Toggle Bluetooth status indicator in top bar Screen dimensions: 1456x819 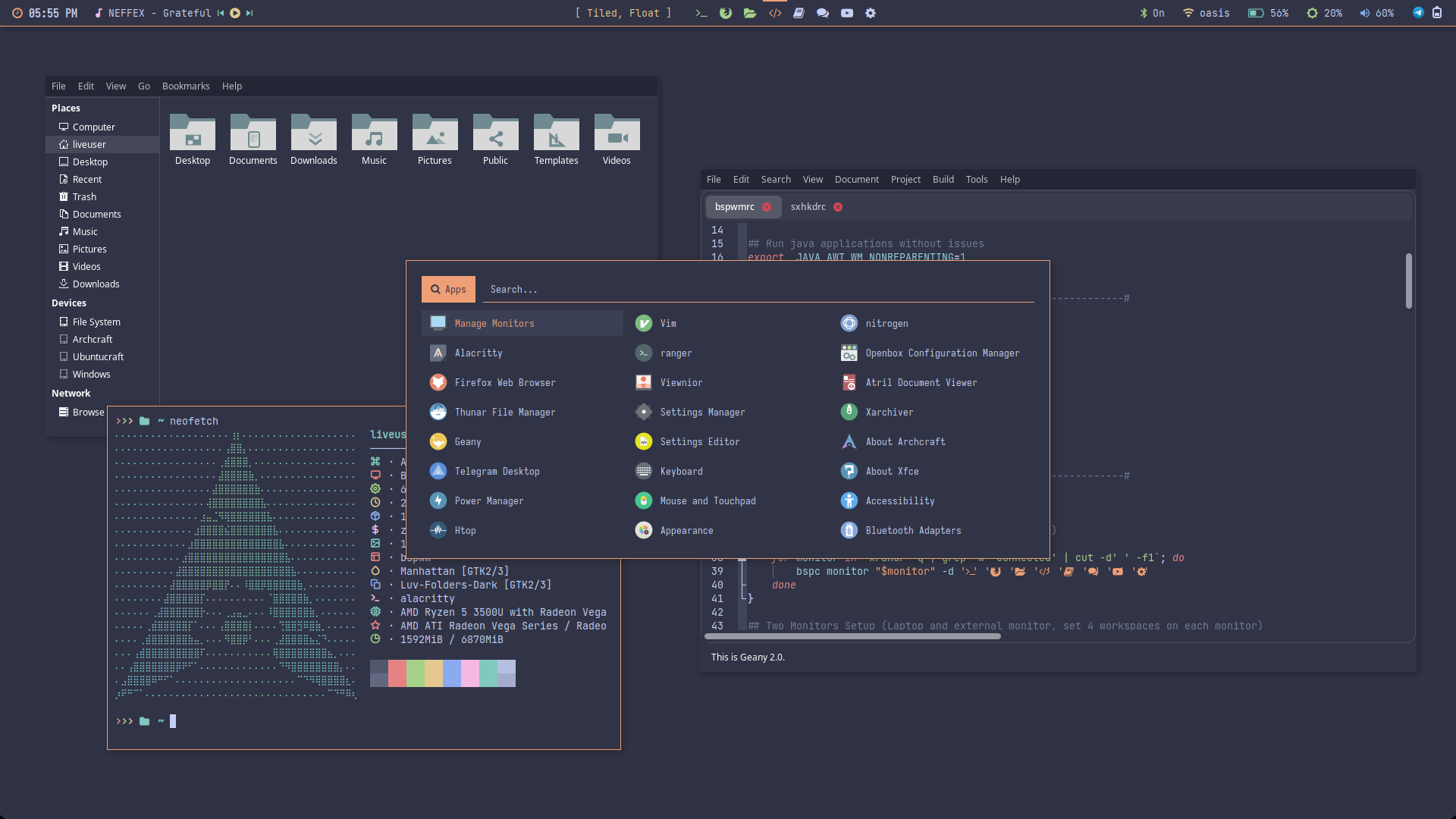pyautogui.click(x=1151, y=13)
